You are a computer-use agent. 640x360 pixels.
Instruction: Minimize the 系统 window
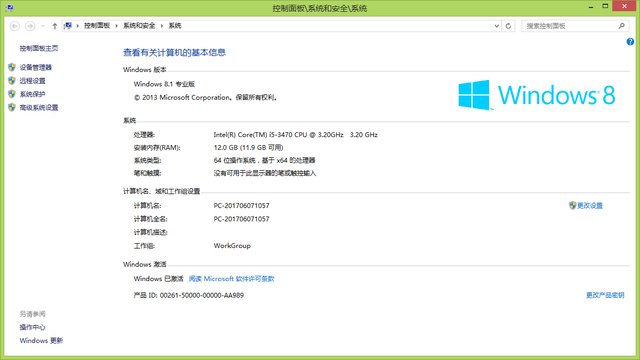pos(591,7)
